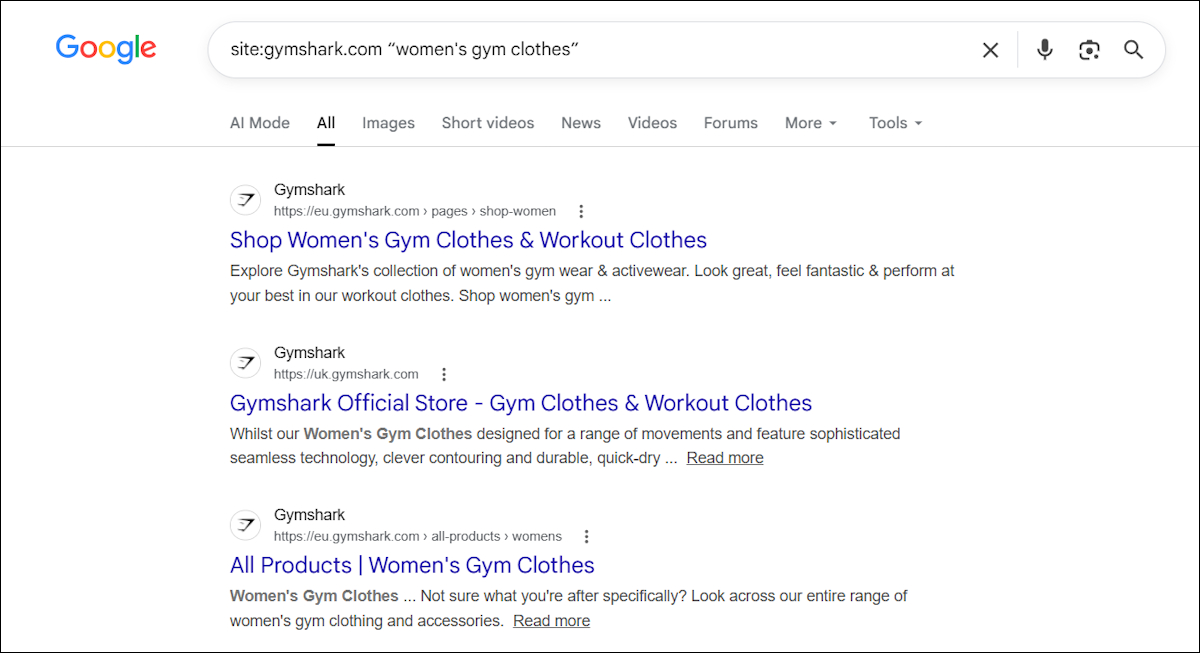Expand the More dropdown
Image resolution: width=1200 pixels, height=653 pixels.
(810, 123)
